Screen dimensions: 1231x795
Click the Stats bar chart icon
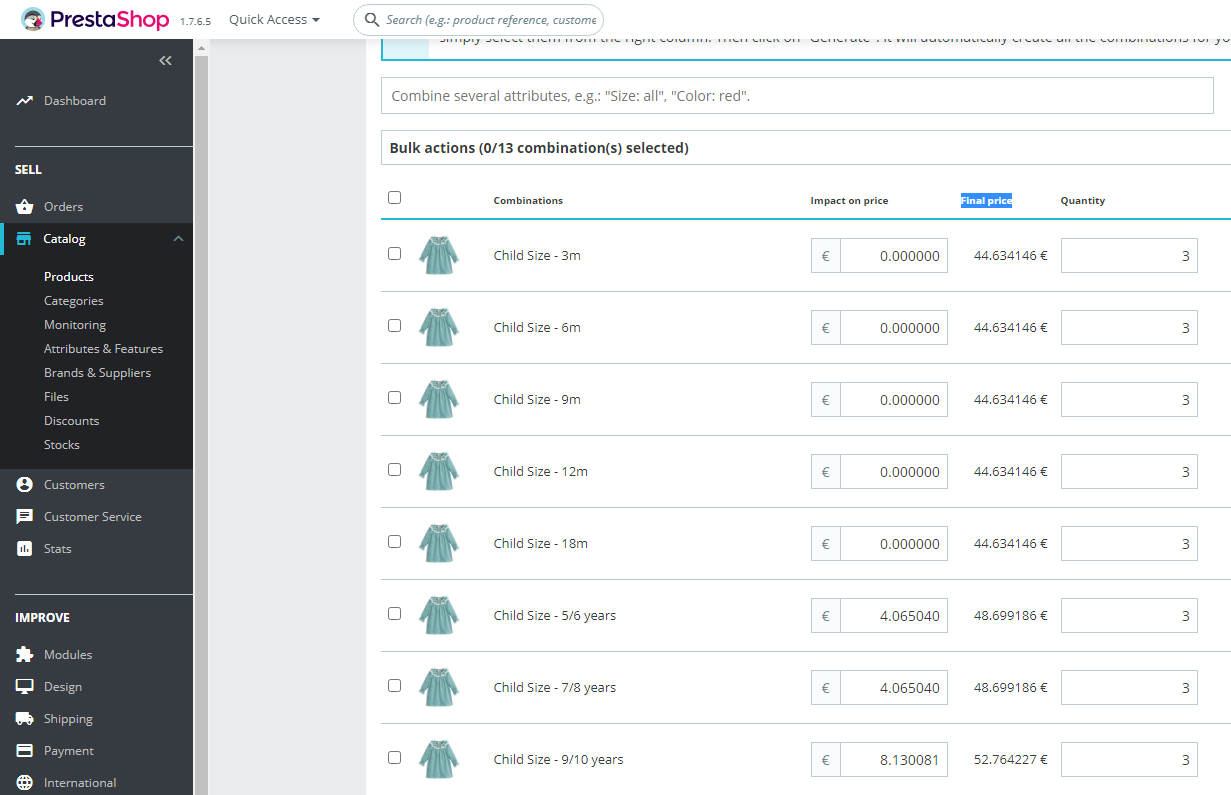coord(25,549)
